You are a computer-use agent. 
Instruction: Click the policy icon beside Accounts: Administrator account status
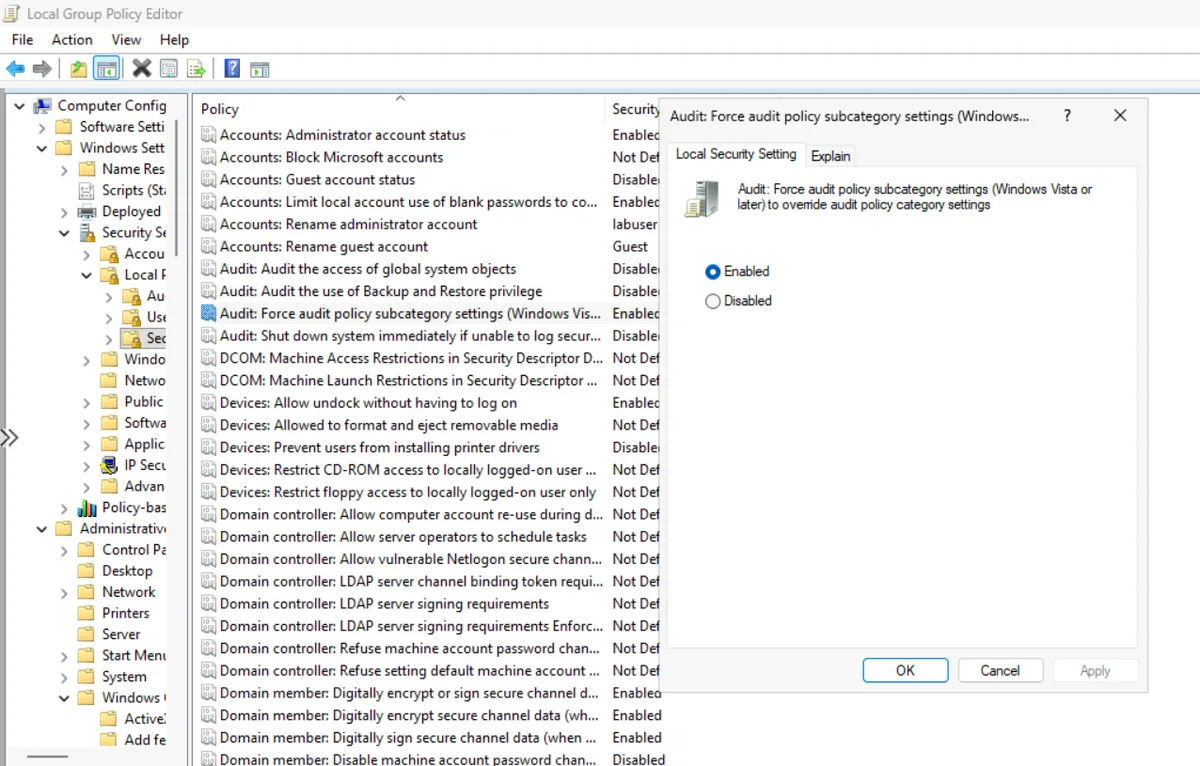(x=208, y=135)
